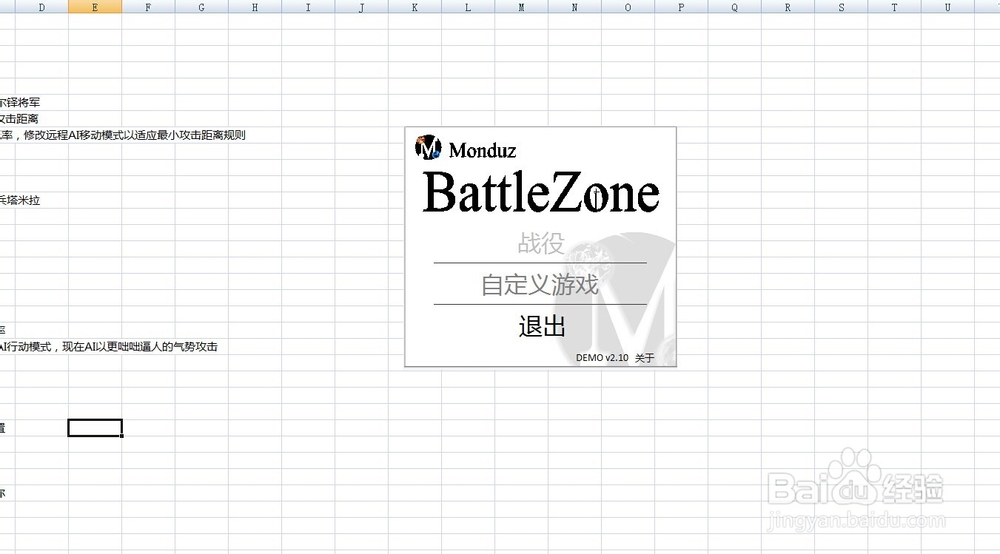Select column R header
Screen dimensions: 1000x554
click(788, 7)
